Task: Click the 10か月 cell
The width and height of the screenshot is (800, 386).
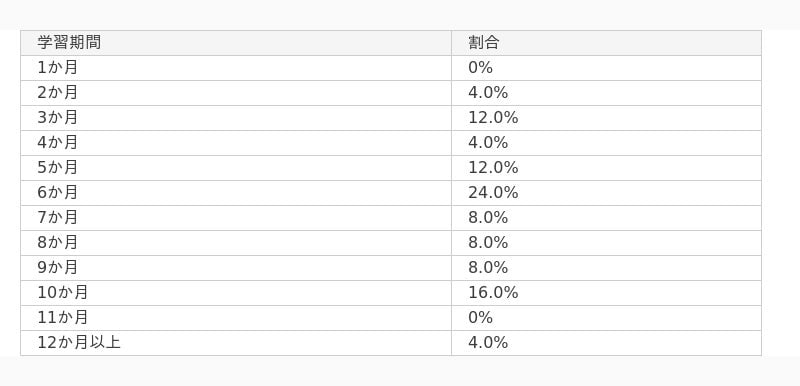Action: [x=236, y=293]
